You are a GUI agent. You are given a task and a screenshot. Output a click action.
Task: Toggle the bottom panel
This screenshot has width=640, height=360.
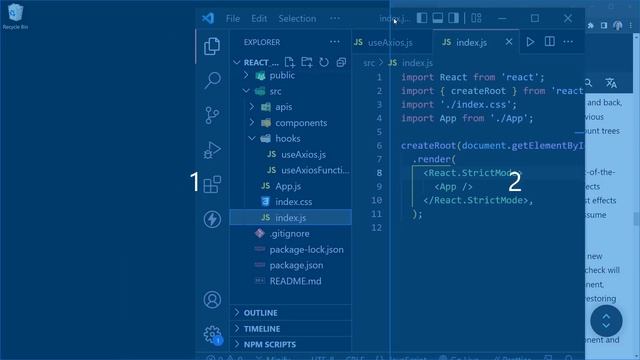point(438,18)
